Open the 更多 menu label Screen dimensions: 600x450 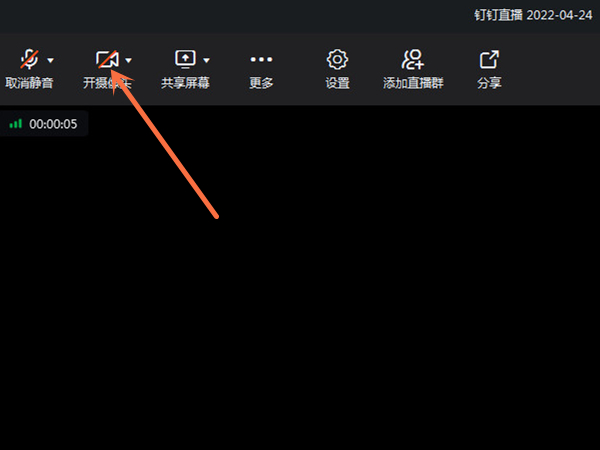point(261,83)
